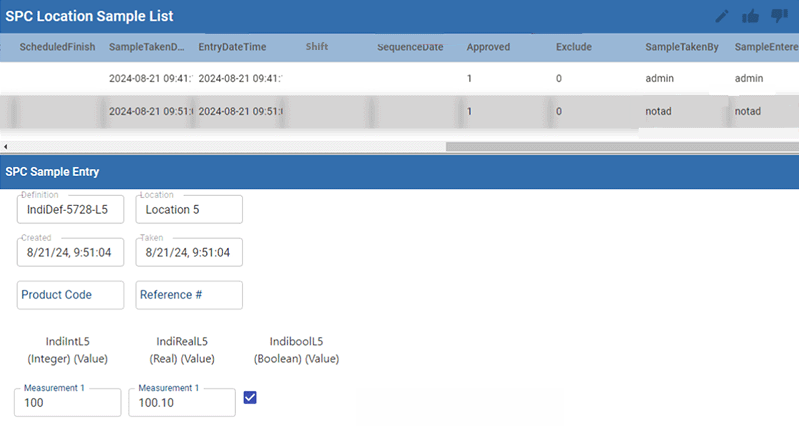Click the Definition field showing IndiDef-5728-L5
799x426 pixels.
click(70, 210)
